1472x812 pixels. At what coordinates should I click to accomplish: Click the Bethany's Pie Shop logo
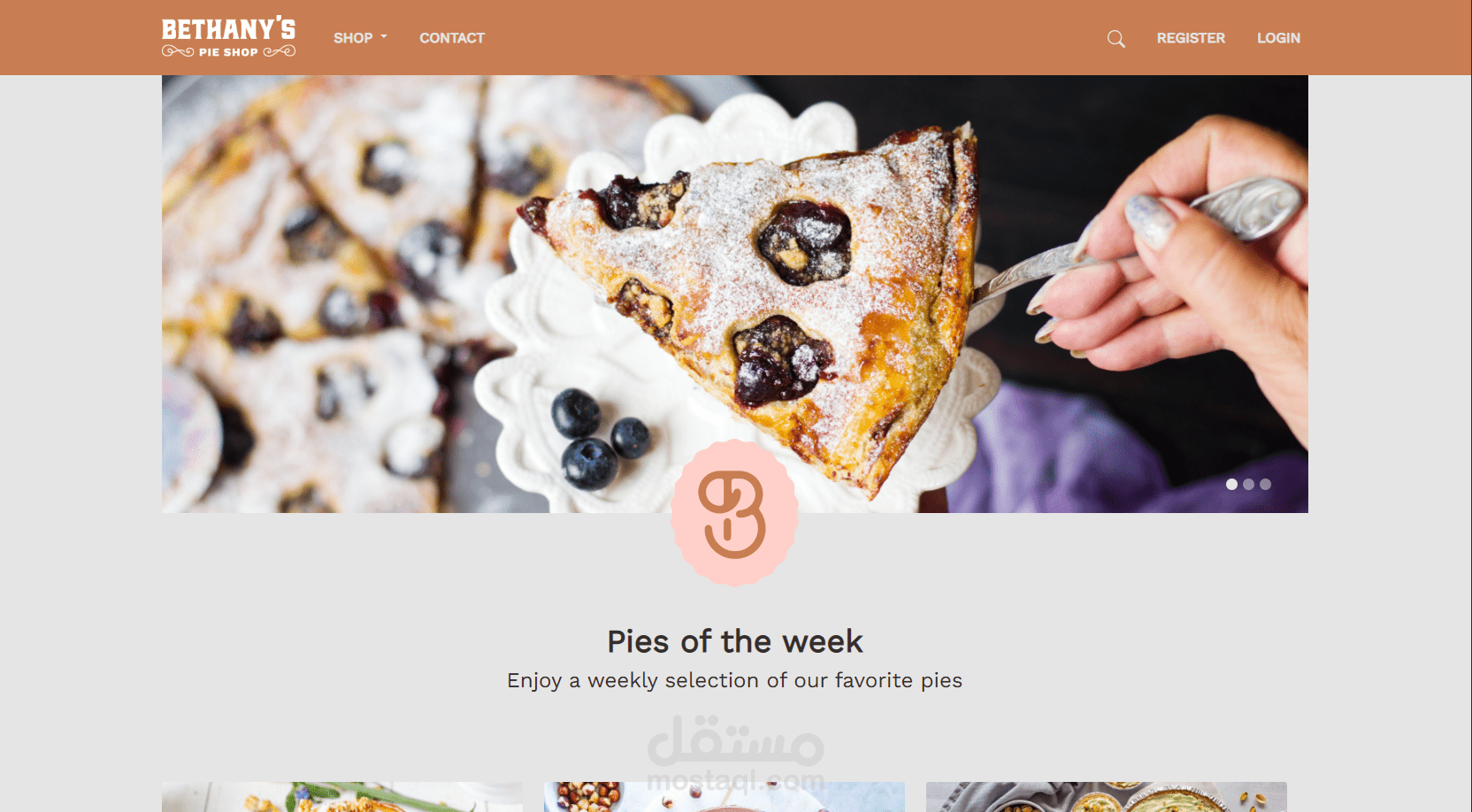pos(228,37)
